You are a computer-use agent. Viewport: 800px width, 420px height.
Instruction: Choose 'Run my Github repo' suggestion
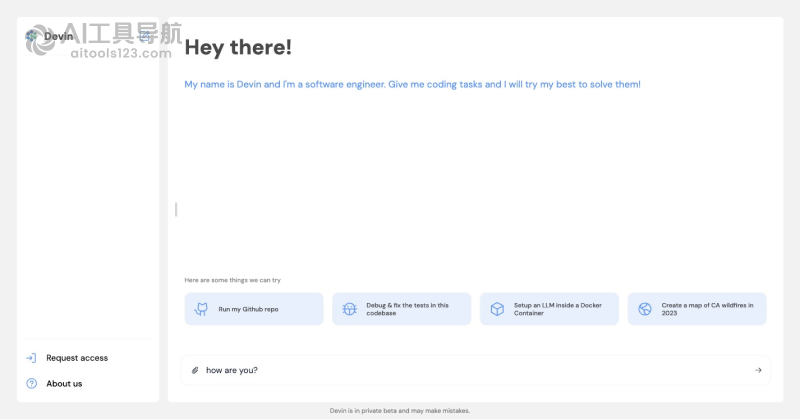click(x=254, y=309)
